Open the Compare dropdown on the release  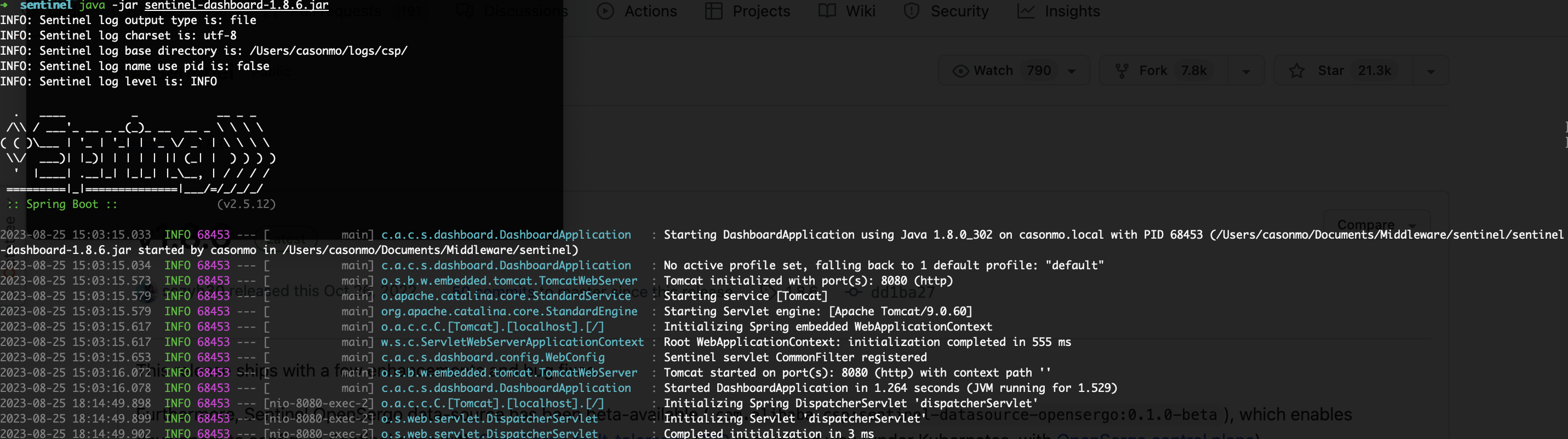(x=1376, y=225)
